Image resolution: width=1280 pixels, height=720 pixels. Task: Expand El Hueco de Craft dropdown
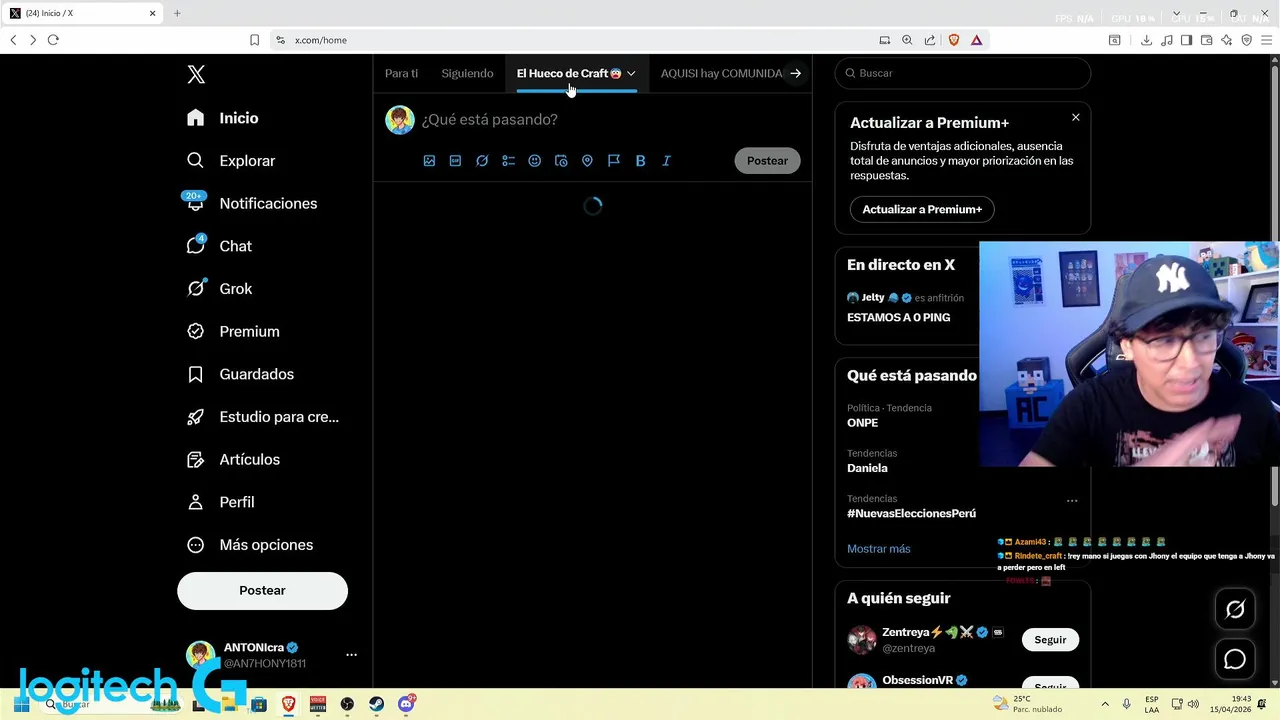[x=631, y=73]
